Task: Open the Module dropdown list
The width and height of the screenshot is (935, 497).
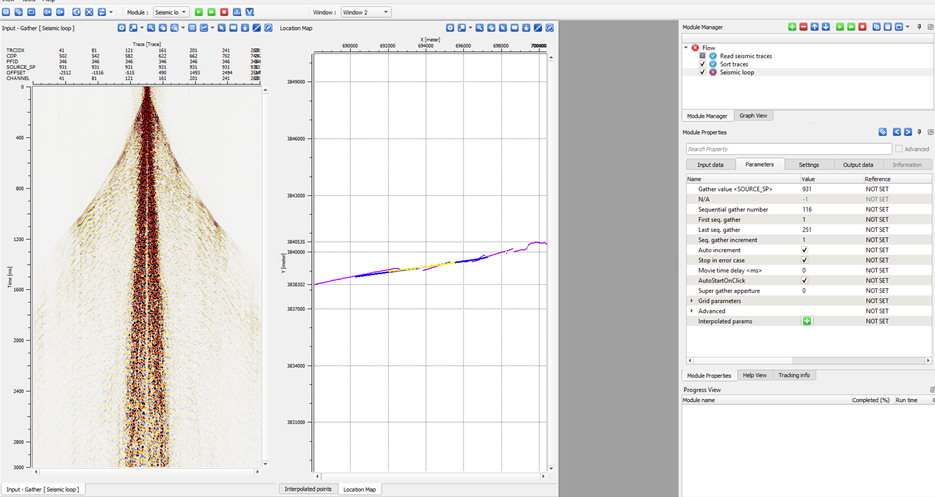Action: [170, 12]
